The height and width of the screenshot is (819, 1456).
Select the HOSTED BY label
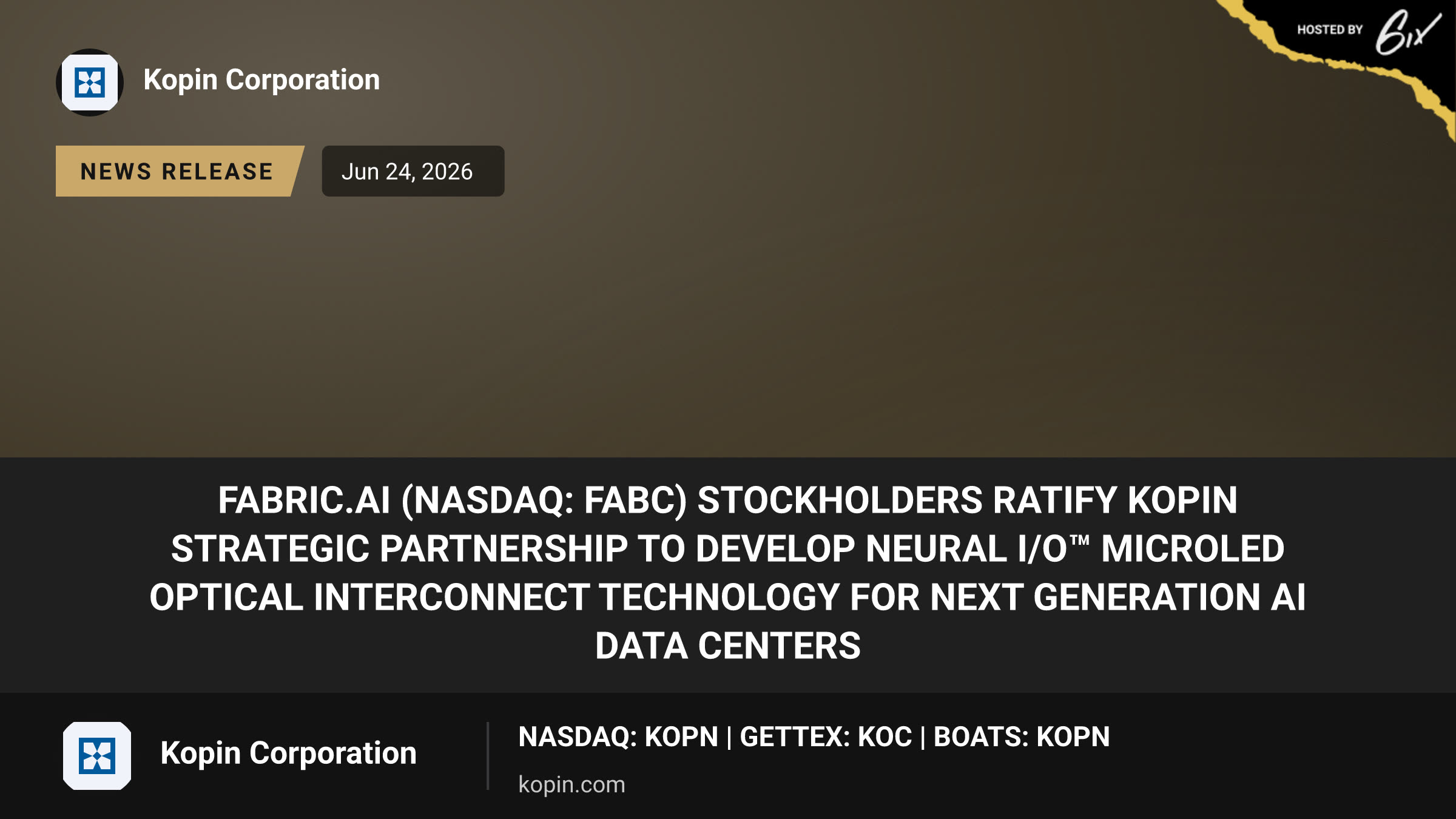pos(1330,30)
